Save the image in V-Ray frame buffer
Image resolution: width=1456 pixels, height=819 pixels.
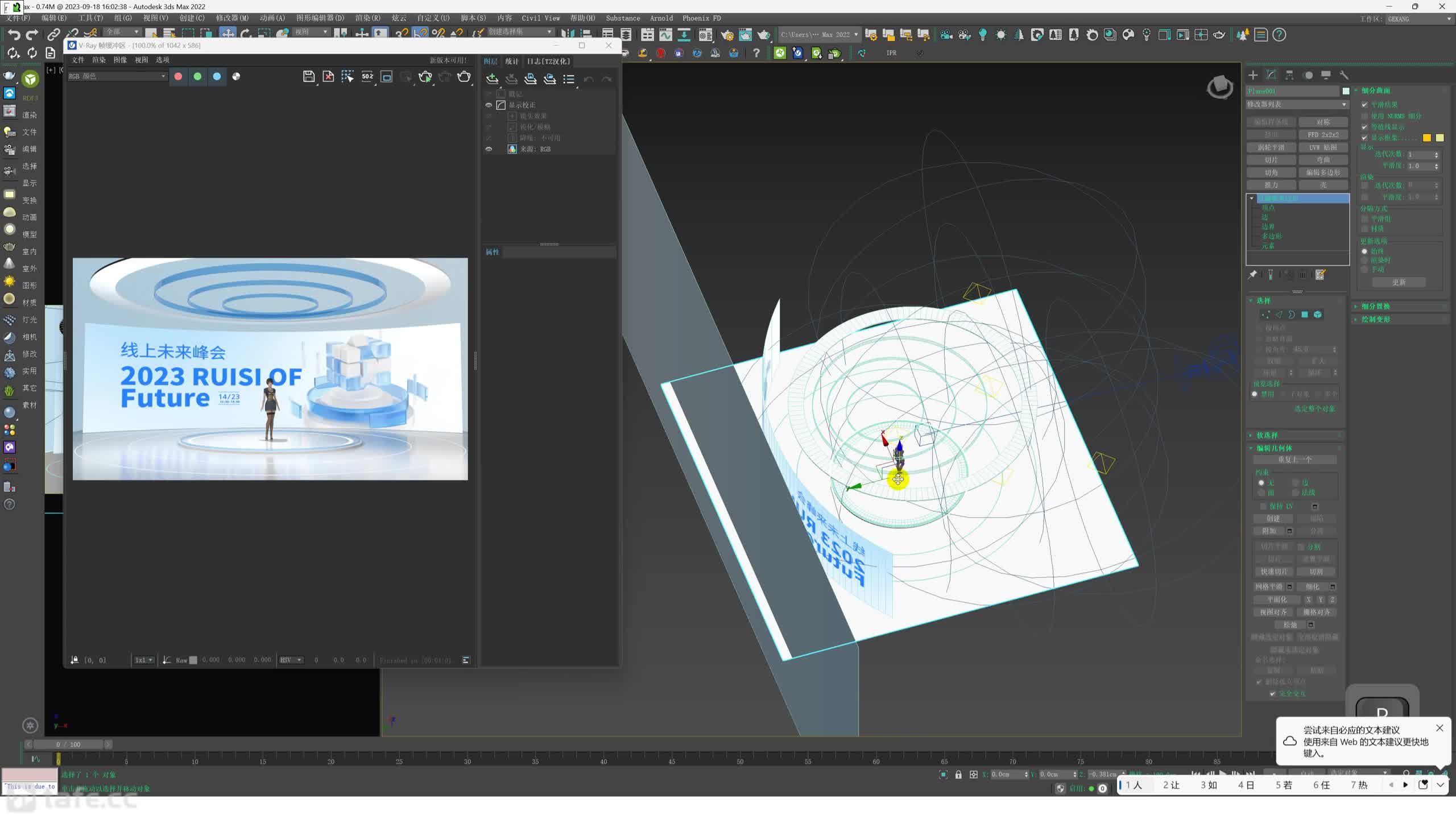tap(308, 77)
